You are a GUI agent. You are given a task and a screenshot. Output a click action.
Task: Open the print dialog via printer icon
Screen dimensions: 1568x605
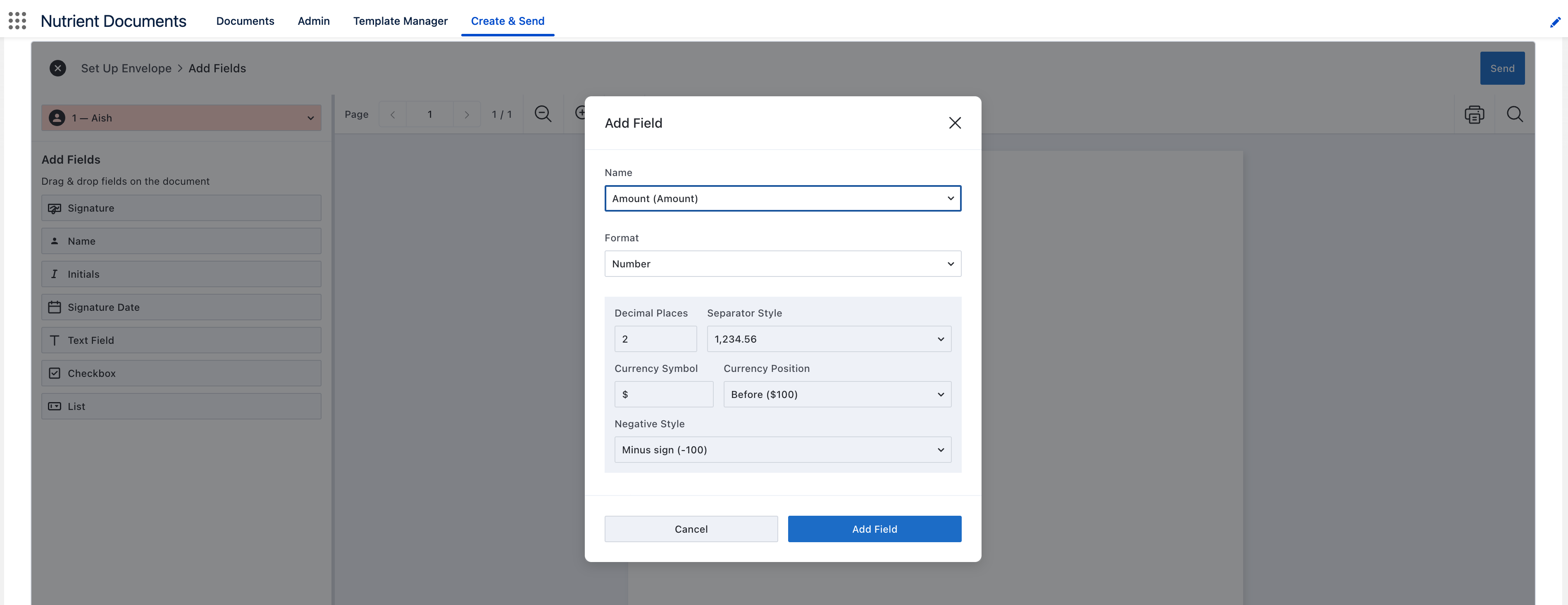[x=1474, y=114]
